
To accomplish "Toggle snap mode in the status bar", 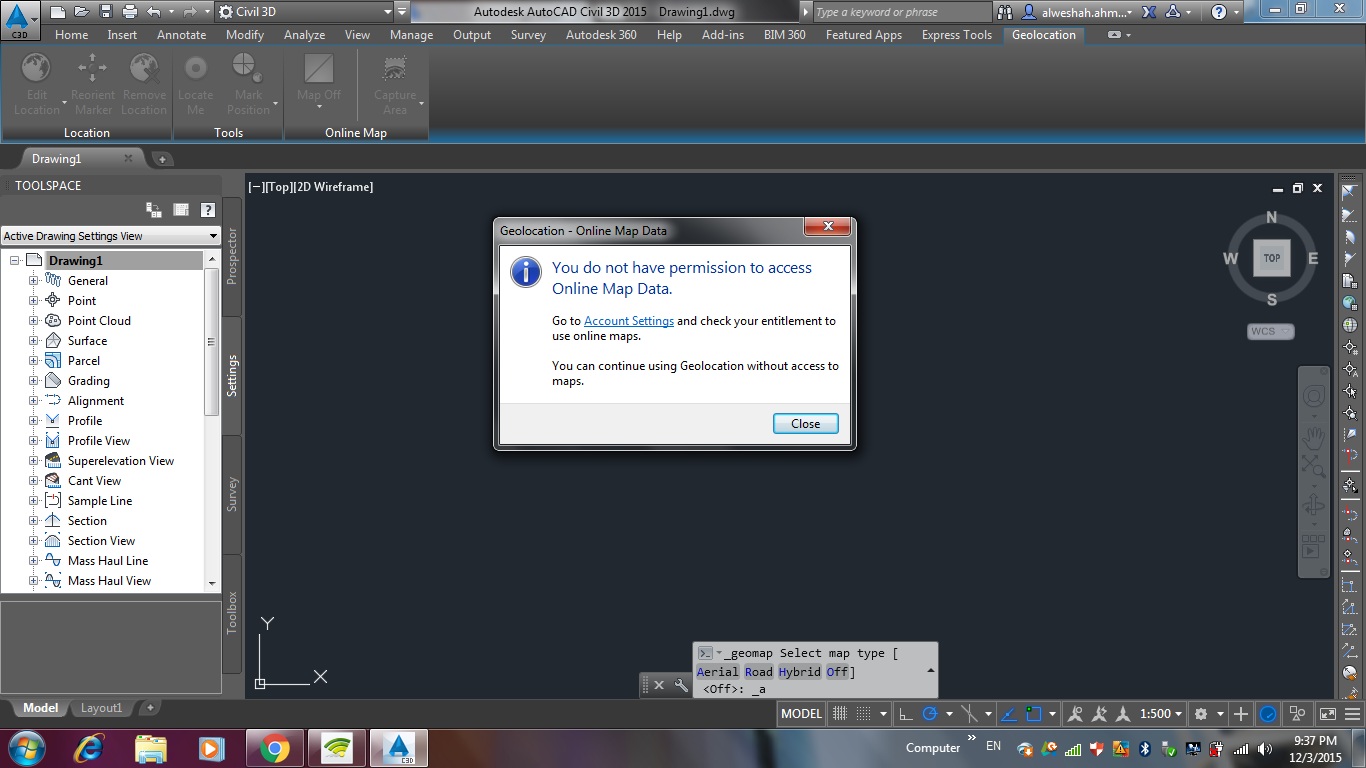I will (840, 713).
